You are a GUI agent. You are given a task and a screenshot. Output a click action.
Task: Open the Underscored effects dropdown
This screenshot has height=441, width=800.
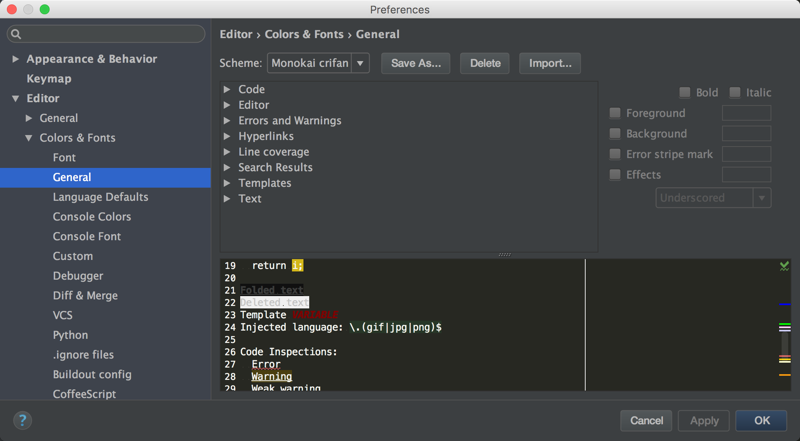click(712, 198)
